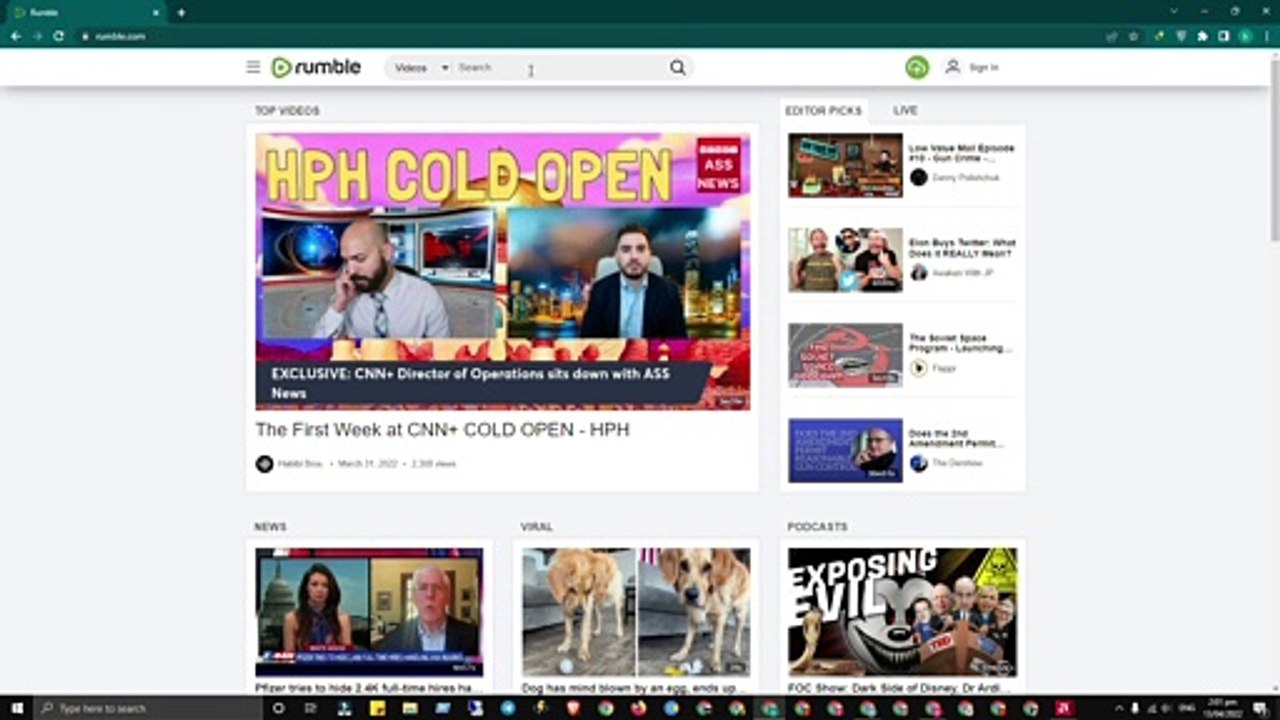The width and height of the screenshot is (1280, 720).
Task: Click The Dershow channel name
Action: (957, 463)
